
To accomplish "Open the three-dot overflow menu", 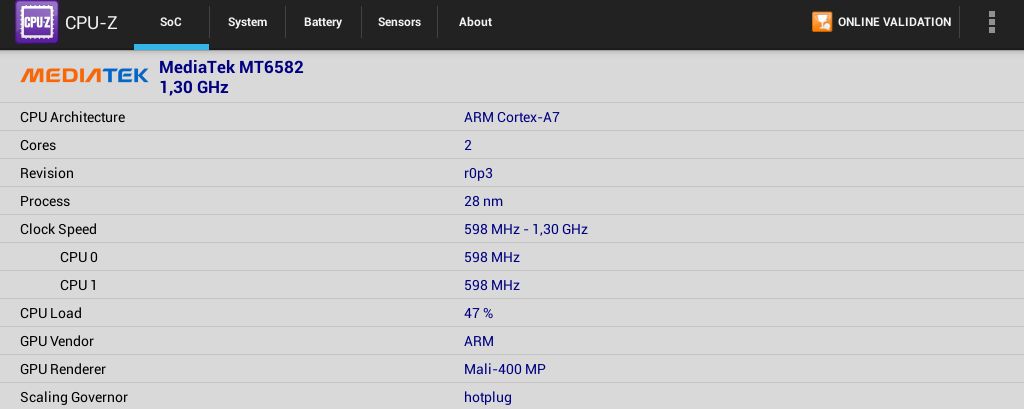I will [992, 22].
